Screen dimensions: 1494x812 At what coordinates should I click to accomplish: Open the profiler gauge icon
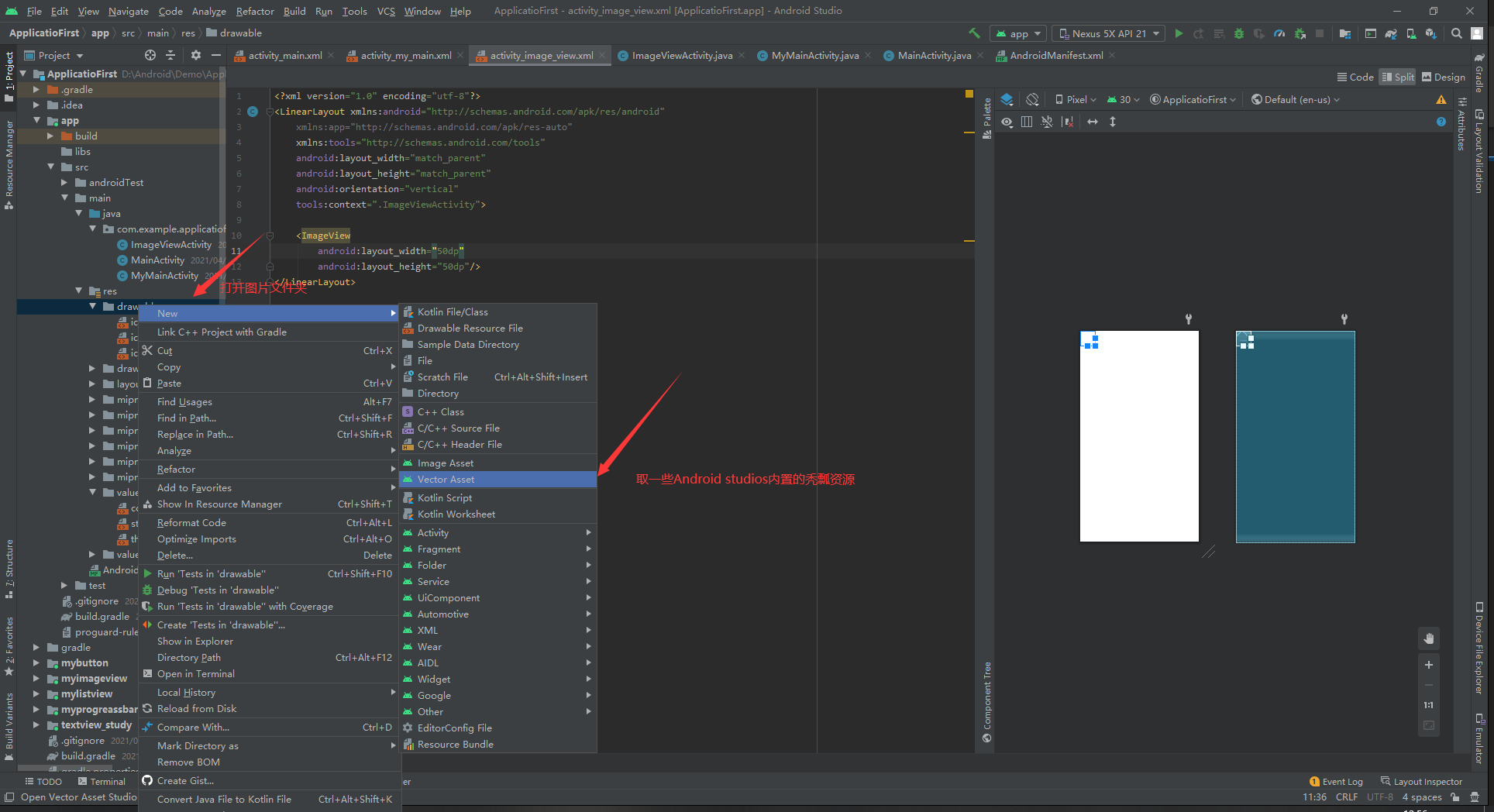pyautogui.click(x=1279, y=33)
